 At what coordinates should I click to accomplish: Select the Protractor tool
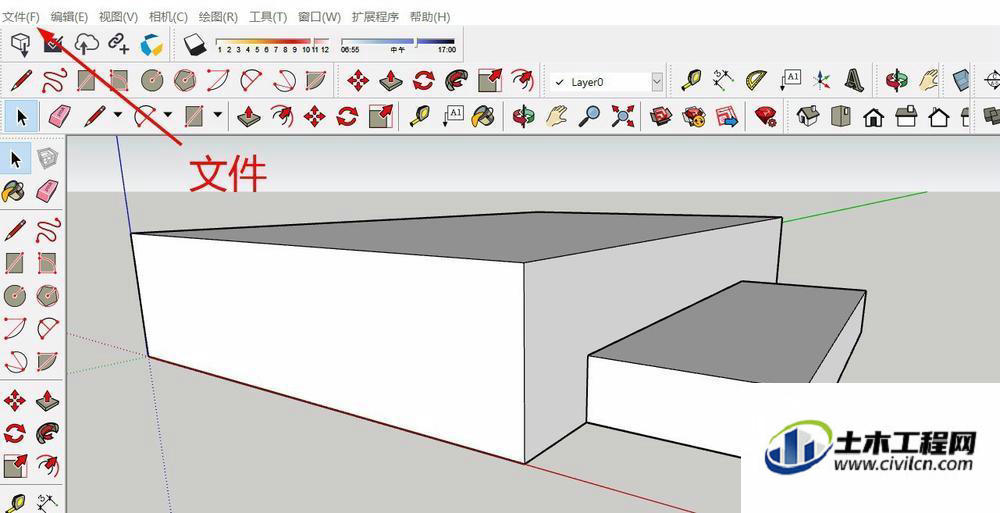click(x=756, y=81)
